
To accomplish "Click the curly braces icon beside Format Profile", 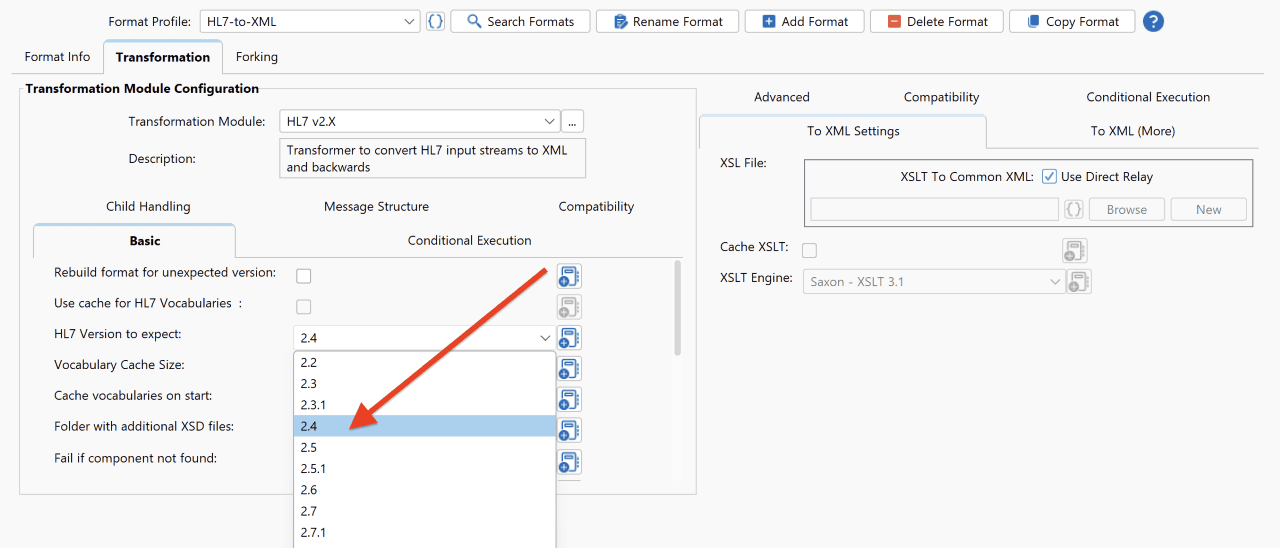I will click(435, 21).
